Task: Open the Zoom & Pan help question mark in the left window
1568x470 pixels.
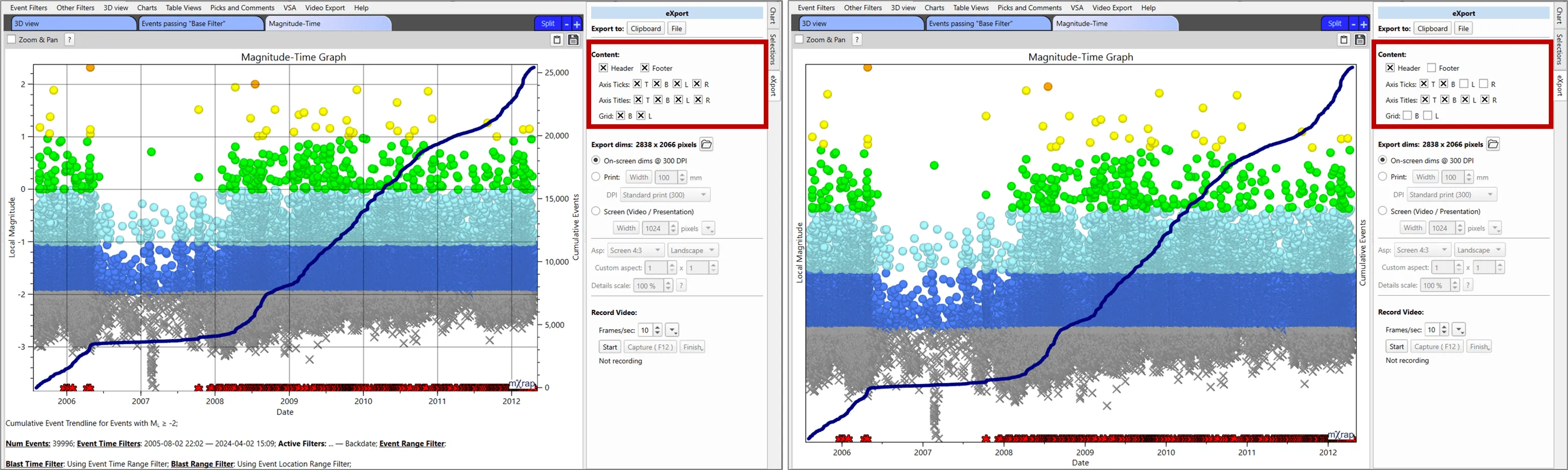Action: pyautogui.click(x=69, y=39)
